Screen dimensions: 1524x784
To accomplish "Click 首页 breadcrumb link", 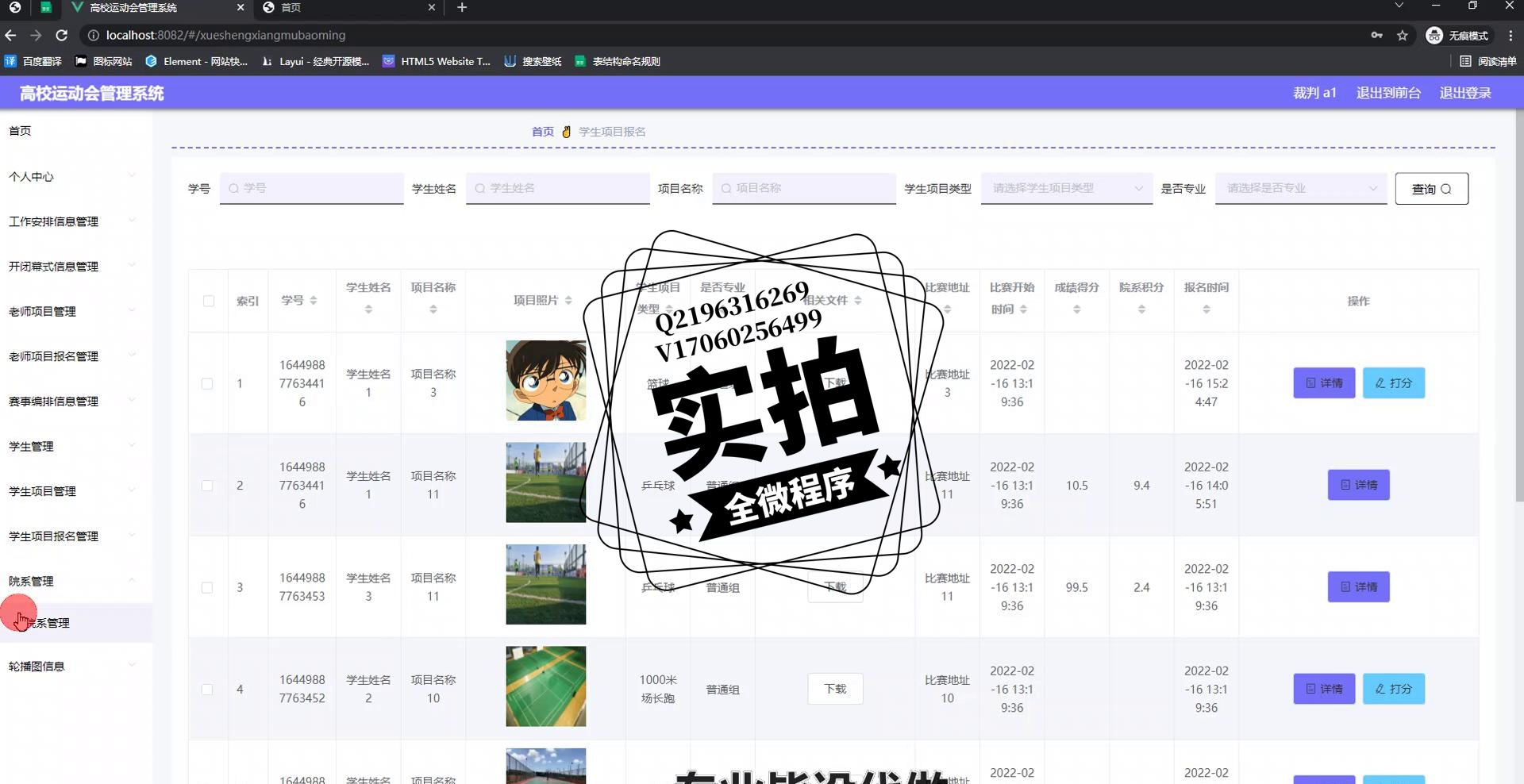I will click(x=543, y=132).
